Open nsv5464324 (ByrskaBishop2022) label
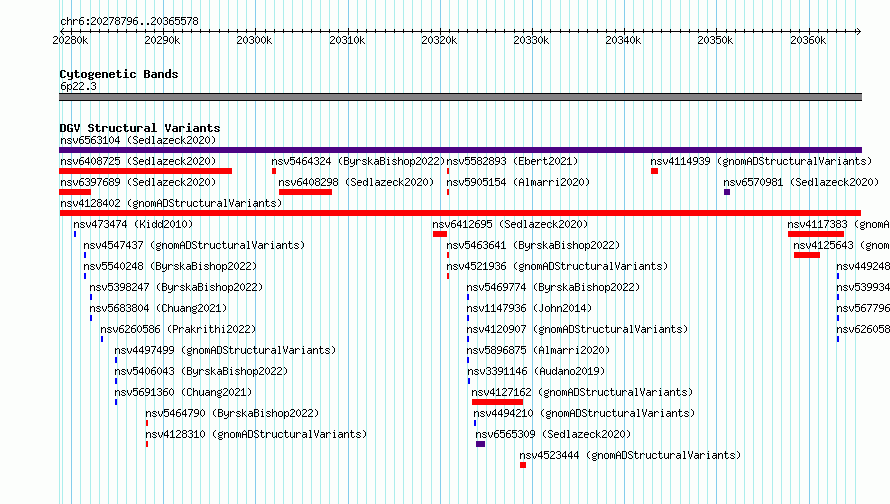The width and height of the screenshot is (890, 504). tap(358, 161)
